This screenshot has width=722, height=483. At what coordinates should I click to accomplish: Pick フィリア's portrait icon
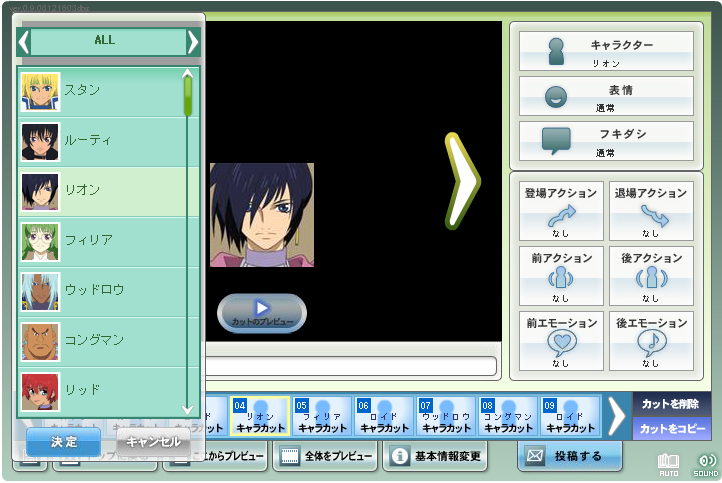(41, 242)
